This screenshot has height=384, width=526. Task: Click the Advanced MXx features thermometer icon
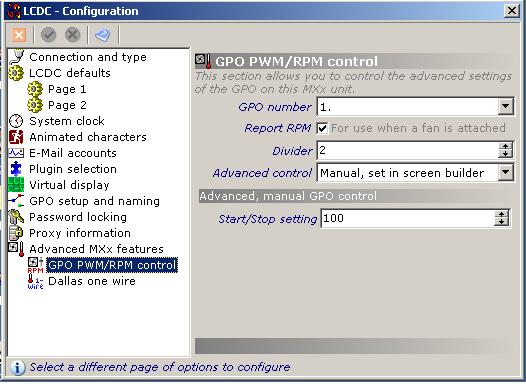click(x=16, y=249)
